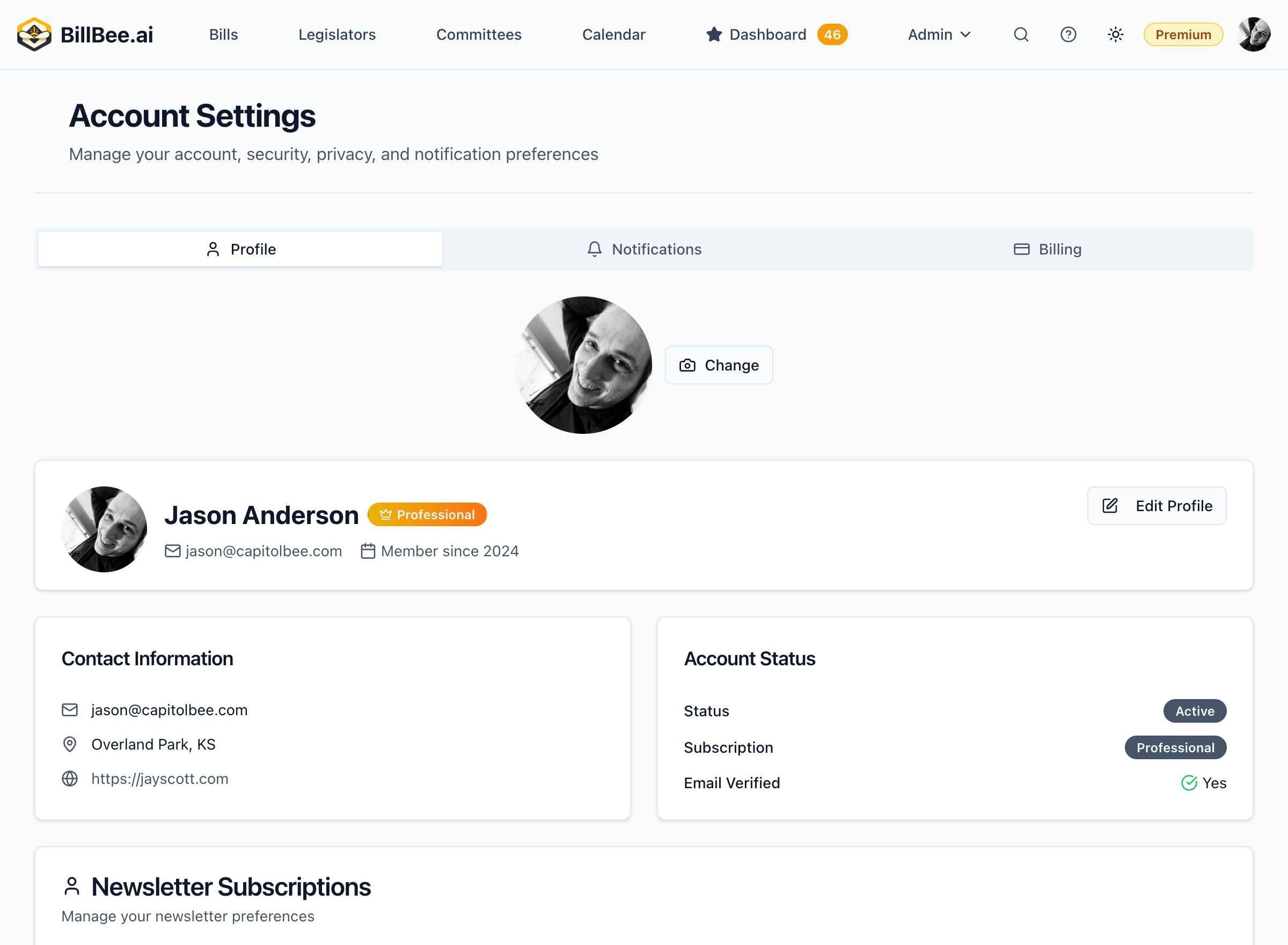Click the envelope icon in Contact Information
Viewport: 1288px width, 945px height.
[x=70, y=710]
